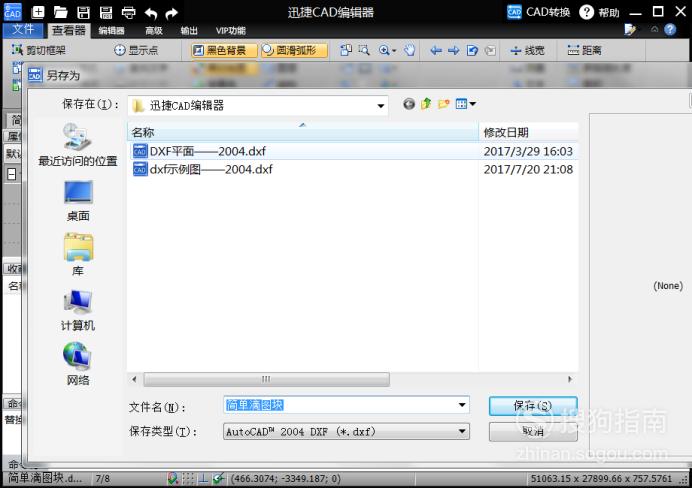Sort by 修改日期 column header
The width and height of the screenshot is (692, 488).
click(528, 132)
